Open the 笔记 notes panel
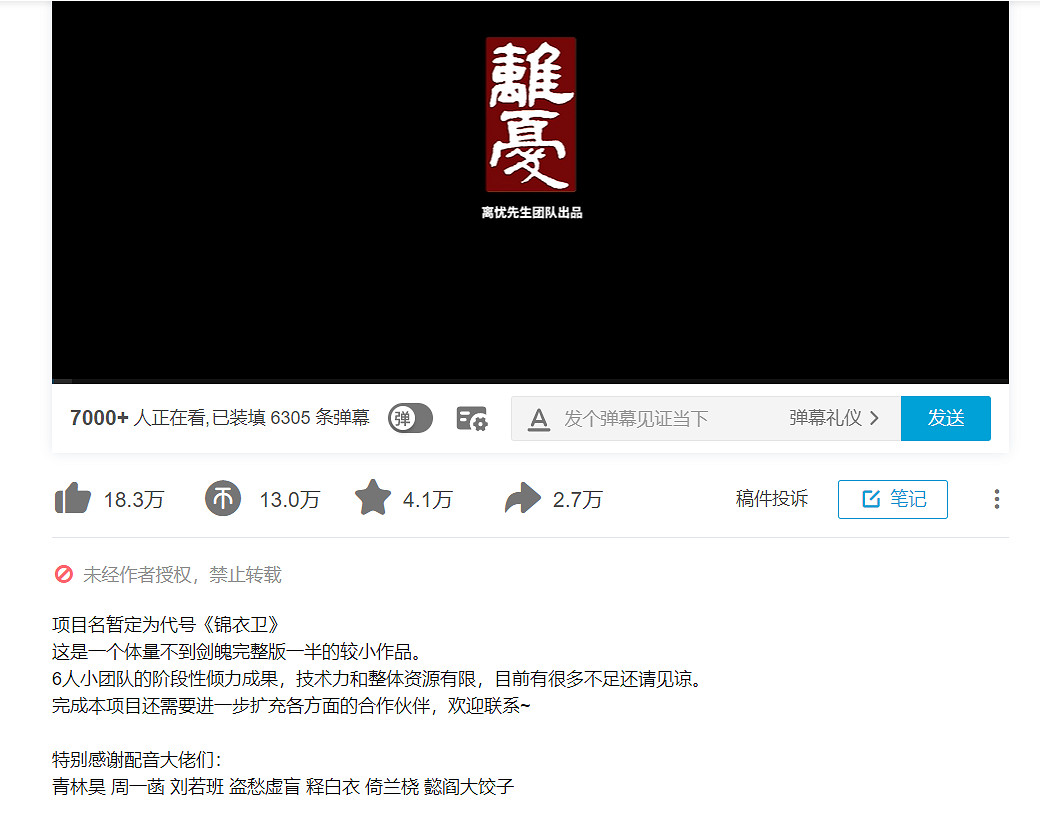This screenshot has height=818, width=1040. point(892,499)
